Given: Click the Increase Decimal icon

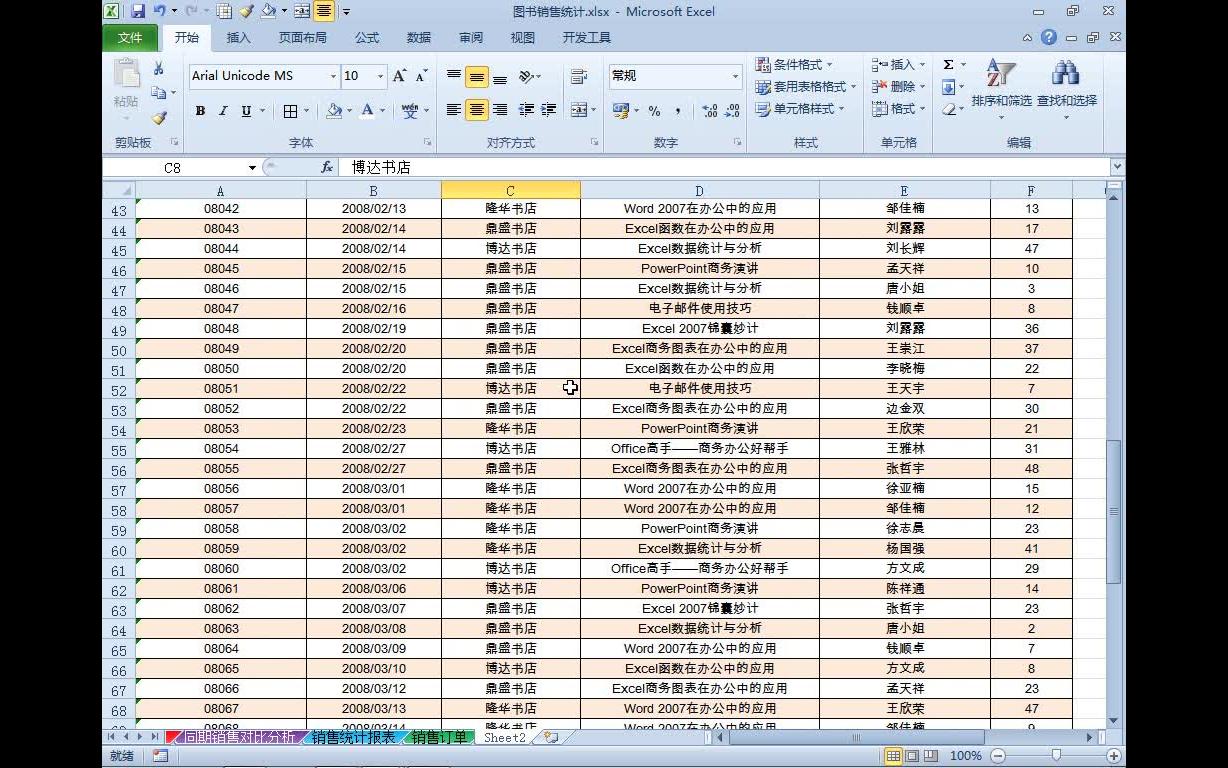Looking at the screenshot, I should tap(709, 111).
